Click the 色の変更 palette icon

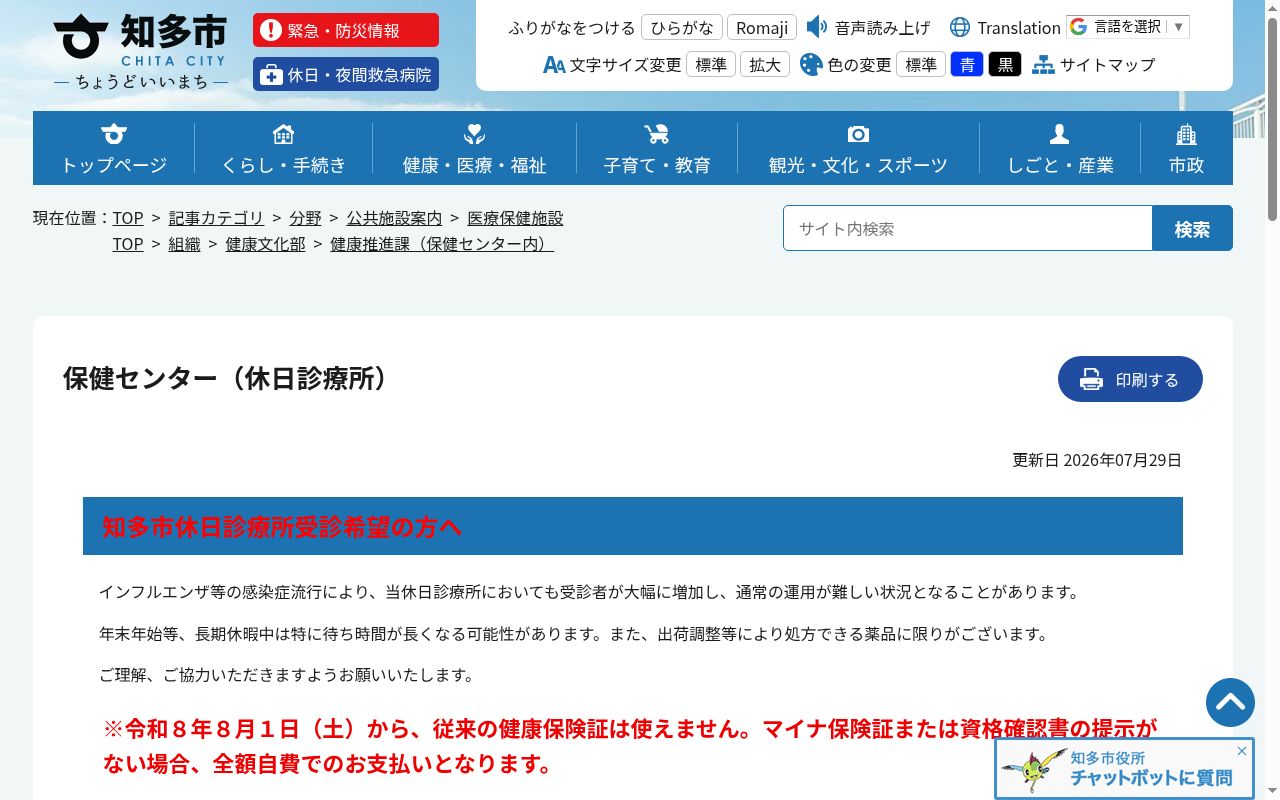[811, 65]
